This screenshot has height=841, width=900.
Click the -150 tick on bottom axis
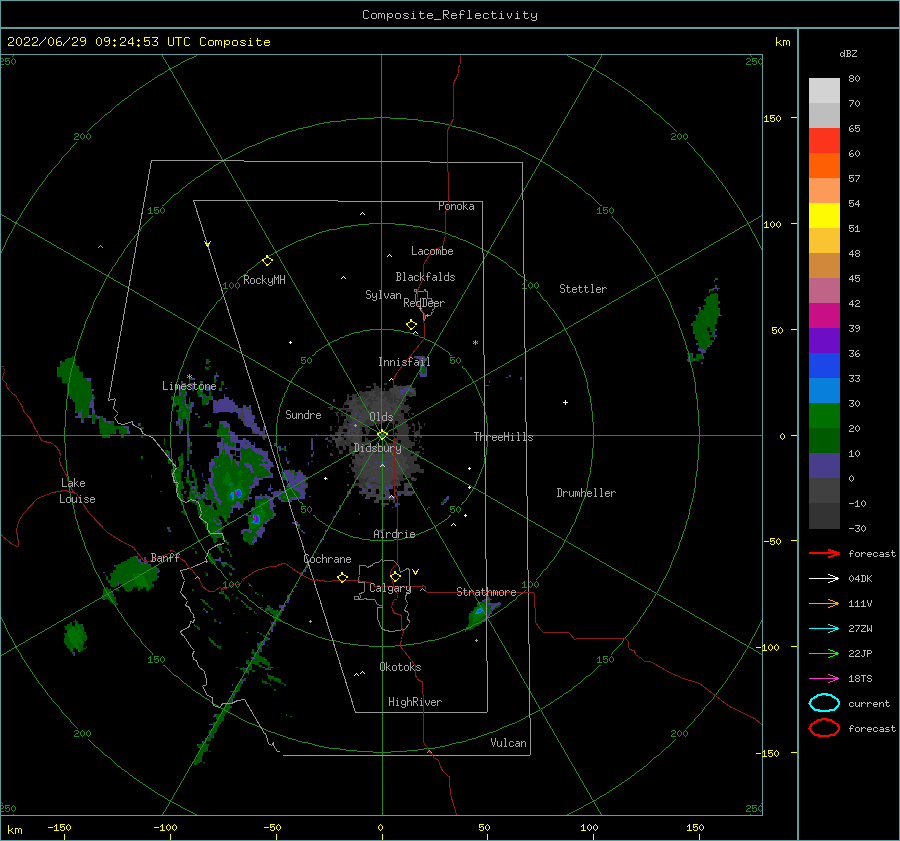click(59, 827)
